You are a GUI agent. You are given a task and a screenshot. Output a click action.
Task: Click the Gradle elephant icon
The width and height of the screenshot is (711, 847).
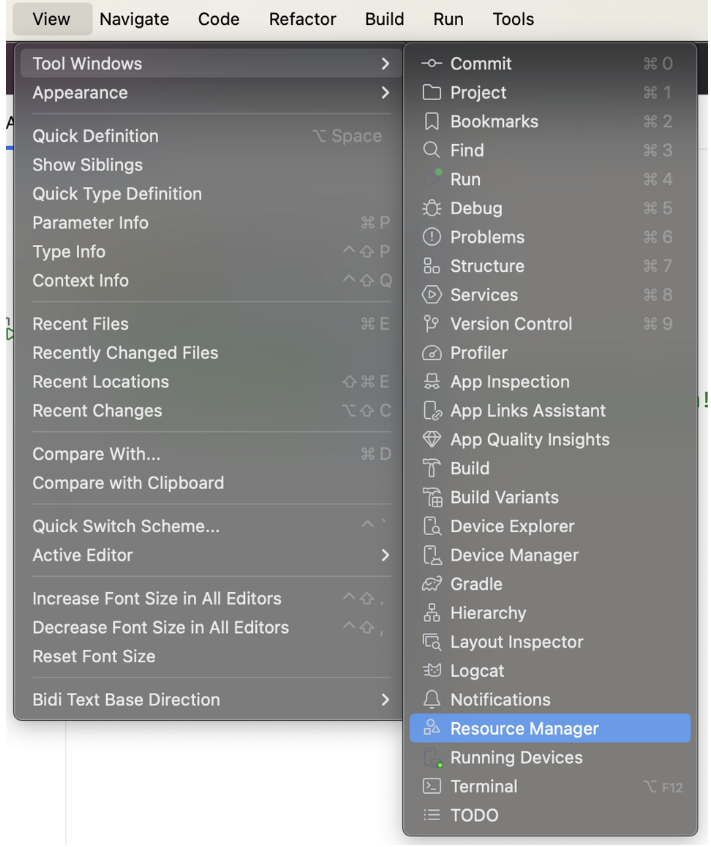tap(432, 584)
